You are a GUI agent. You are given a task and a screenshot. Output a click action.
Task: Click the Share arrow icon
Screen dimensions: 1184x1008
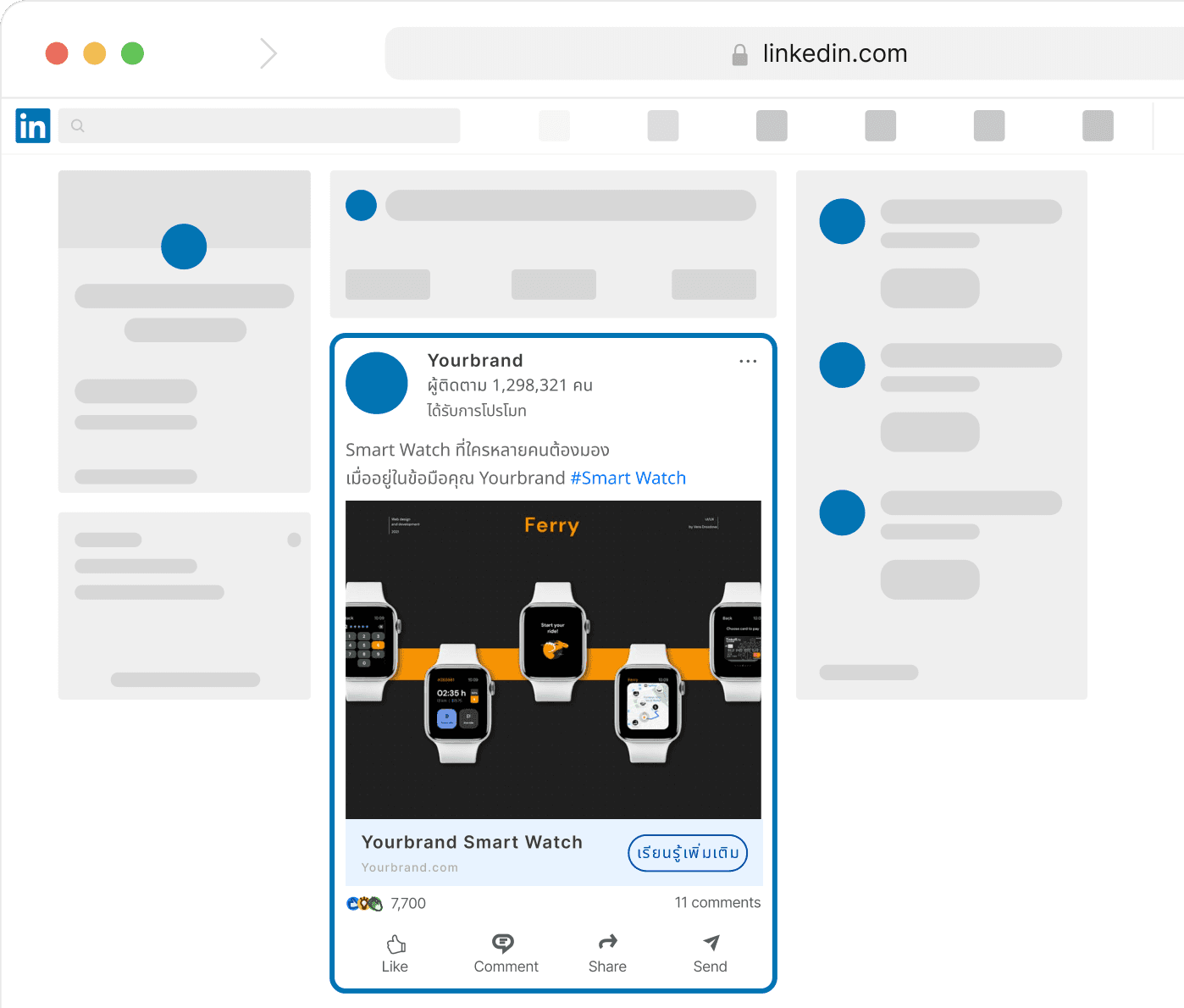tap(607, 942)
